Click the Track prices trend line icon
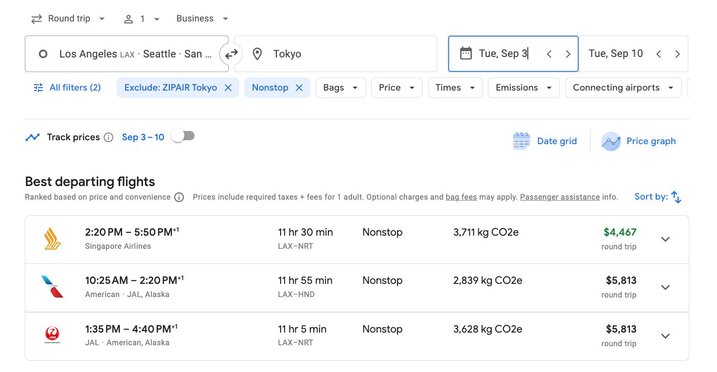 point(32,137)
